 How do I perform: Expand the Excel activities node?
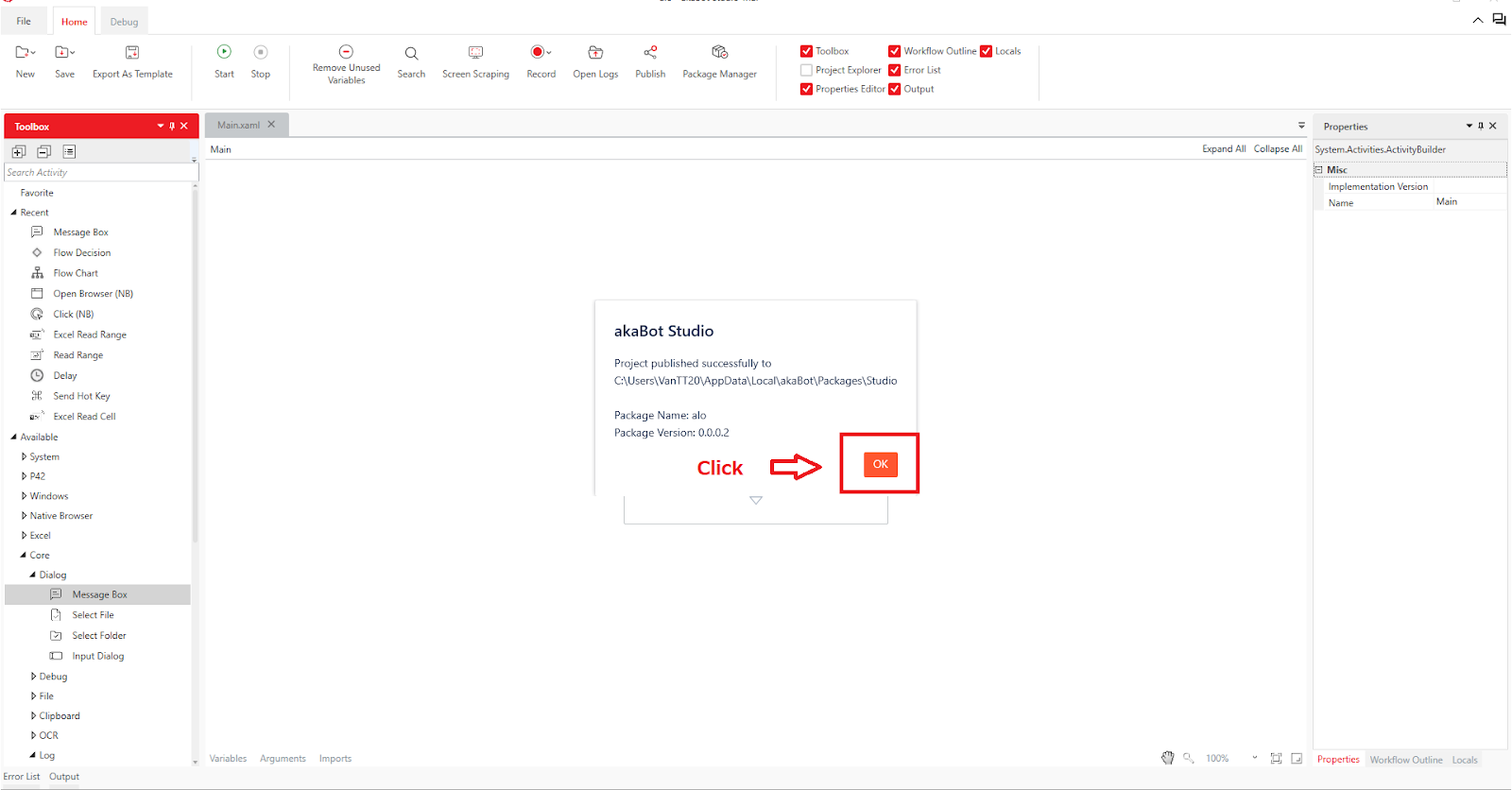24,536
